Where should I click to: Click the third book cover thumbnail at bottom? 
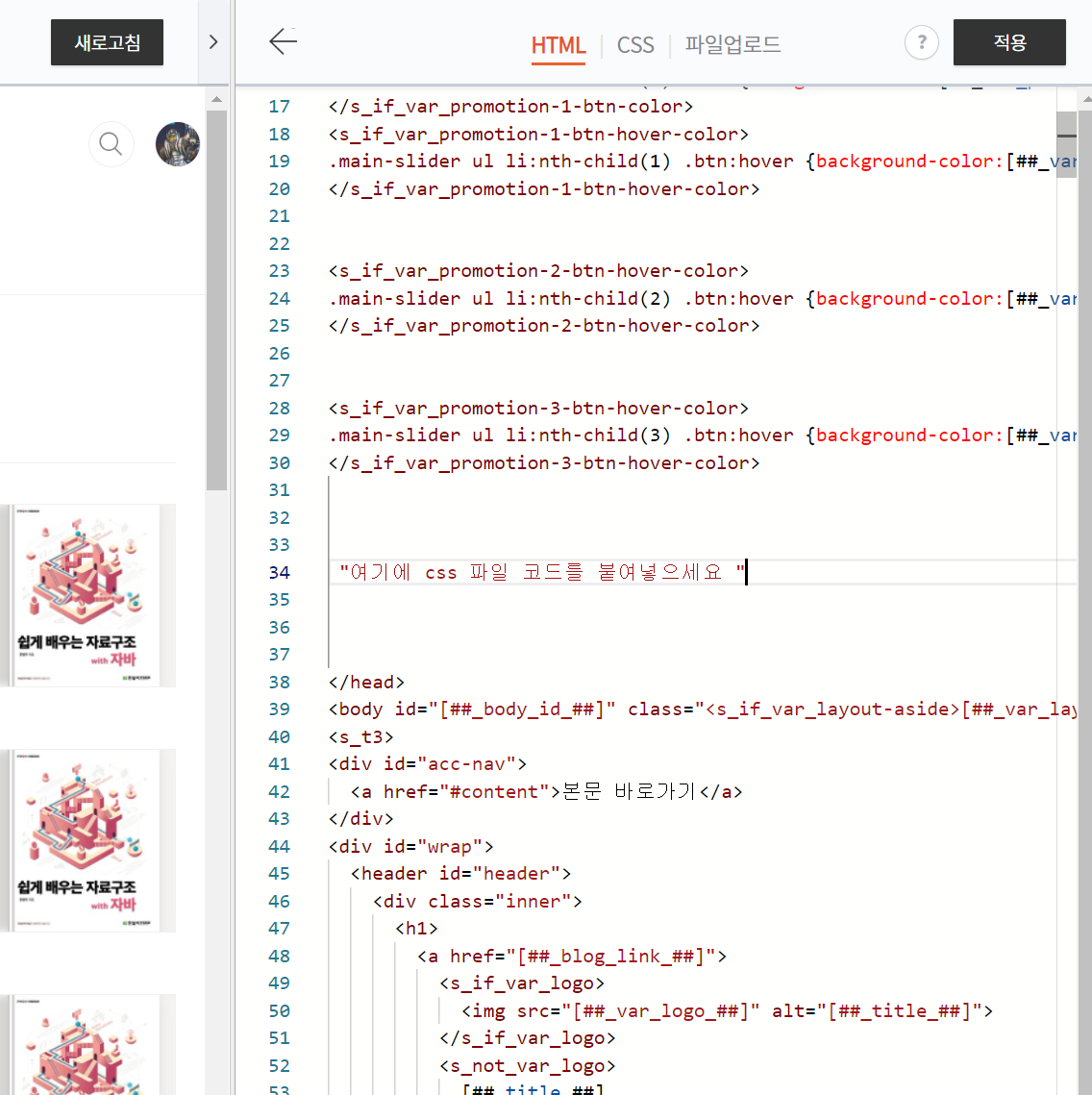(87, 1045)
